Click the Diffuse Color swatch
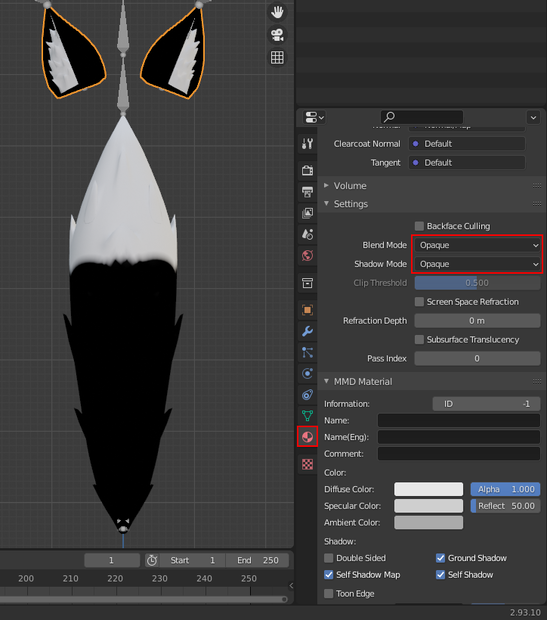Screen dimensions: 547x620 428,489
